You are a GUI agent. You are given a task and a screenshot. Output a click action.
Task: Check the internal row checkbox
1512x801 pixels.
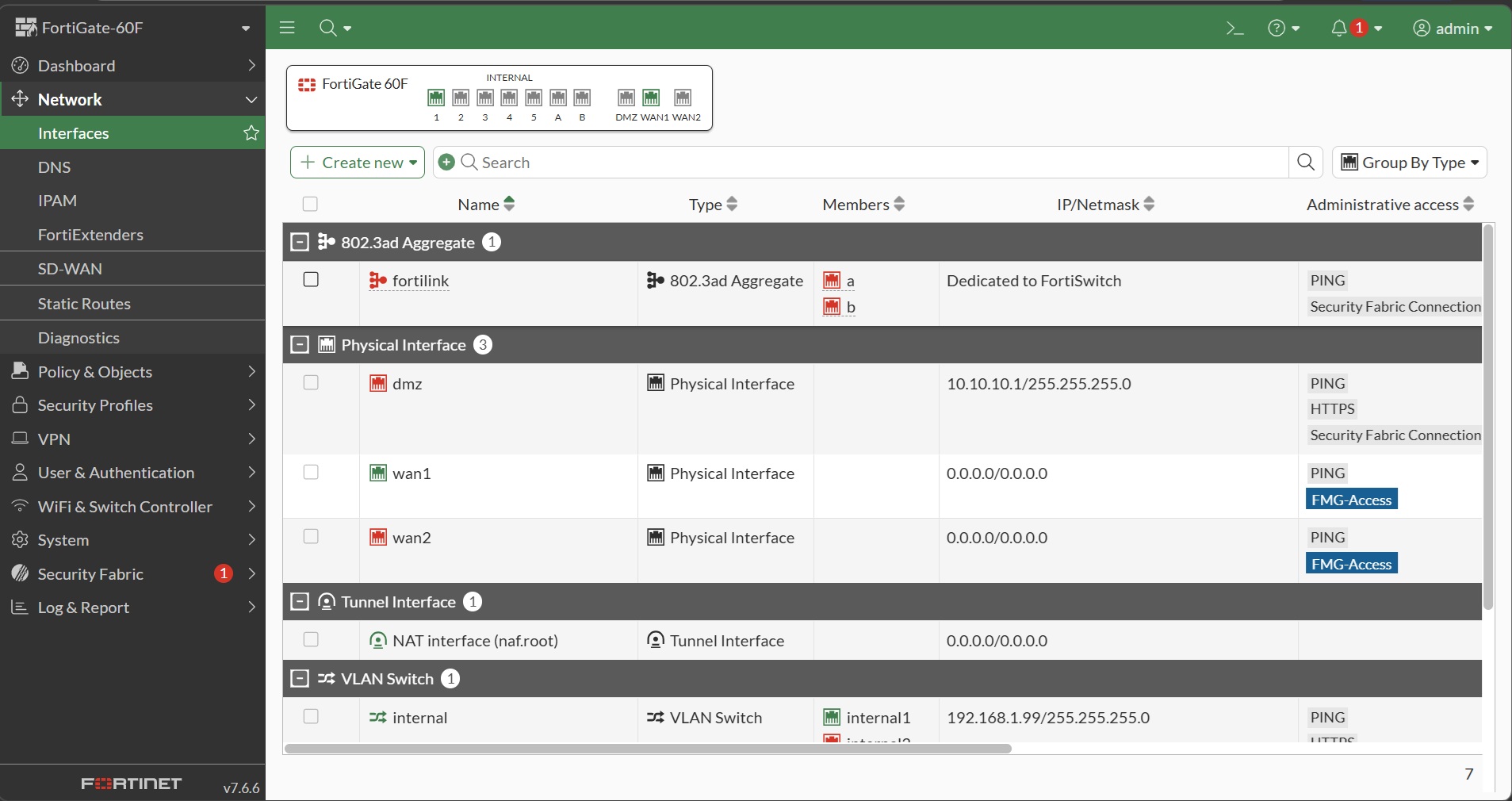tap(311, 717)
